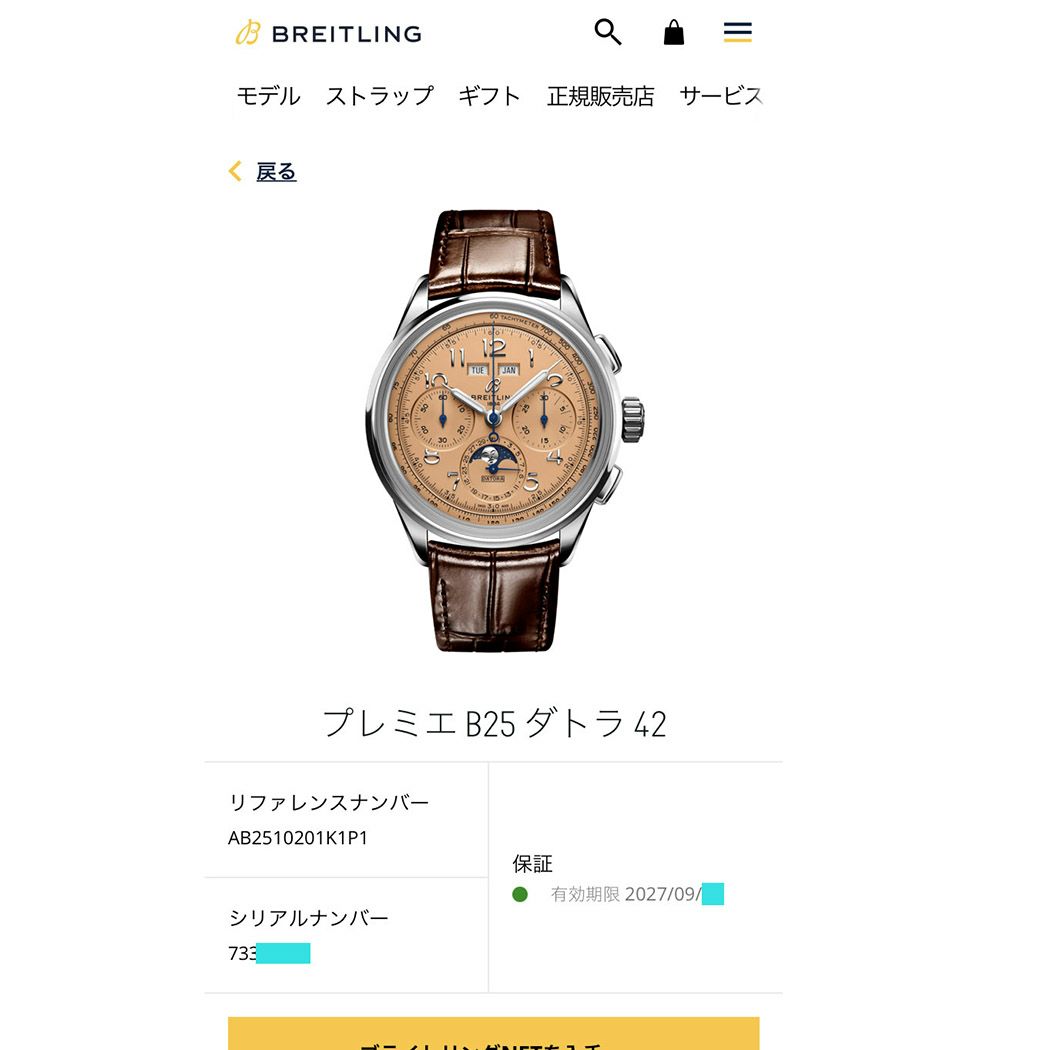
Task: Click the 保証 warranty heading
Action: [532, 864]
